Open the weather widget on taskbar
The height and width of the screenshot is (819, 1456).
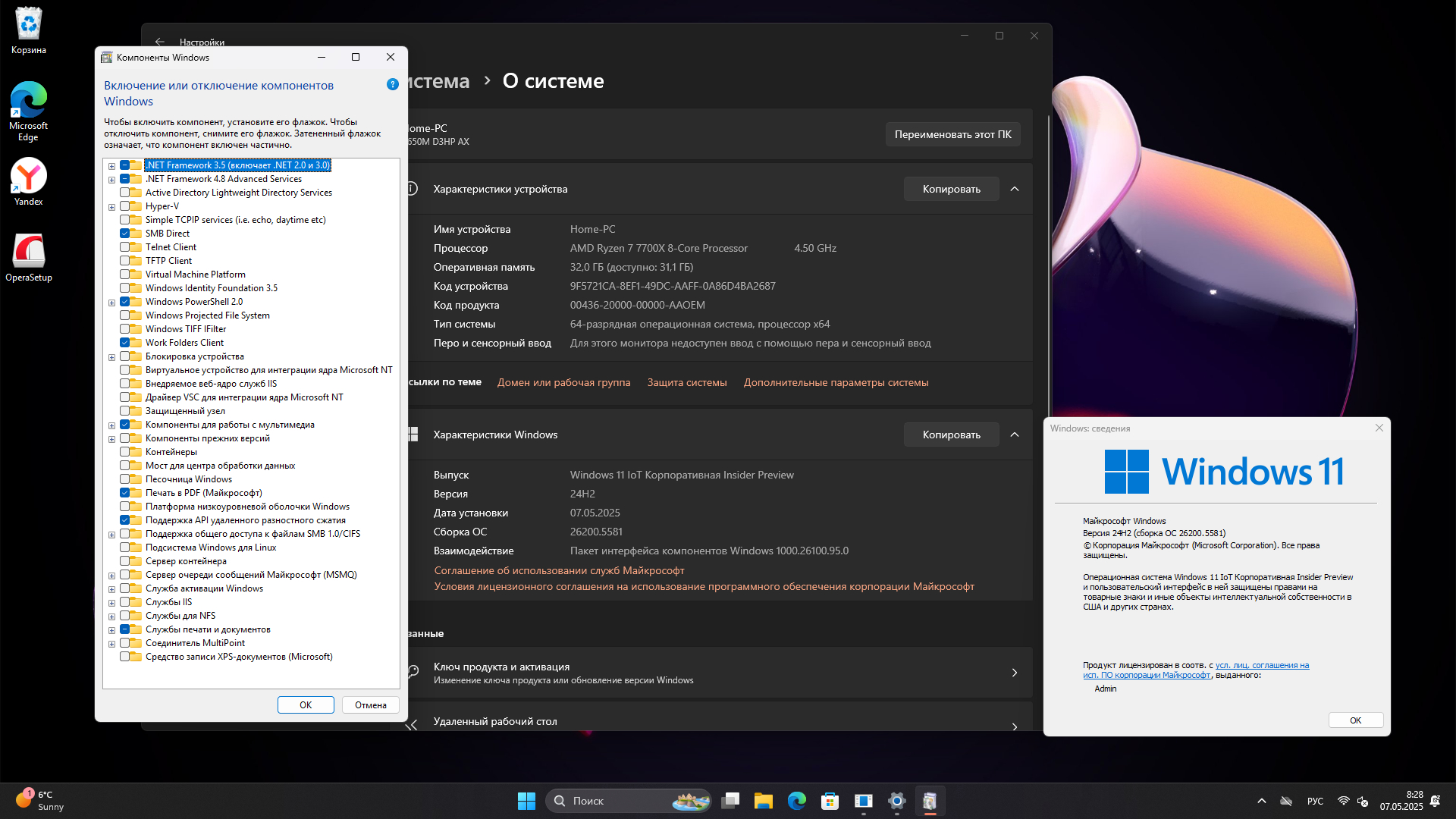42,801
